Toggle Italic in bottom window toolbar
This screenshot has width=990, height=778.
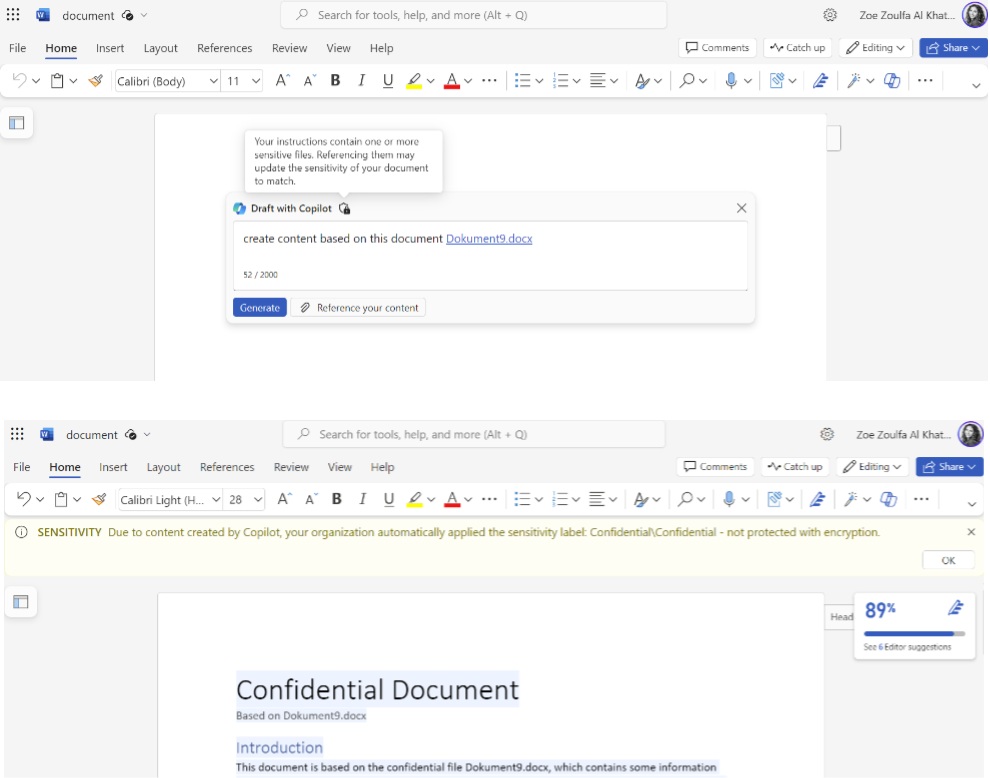pyautogui.click(x=362, y=499)
